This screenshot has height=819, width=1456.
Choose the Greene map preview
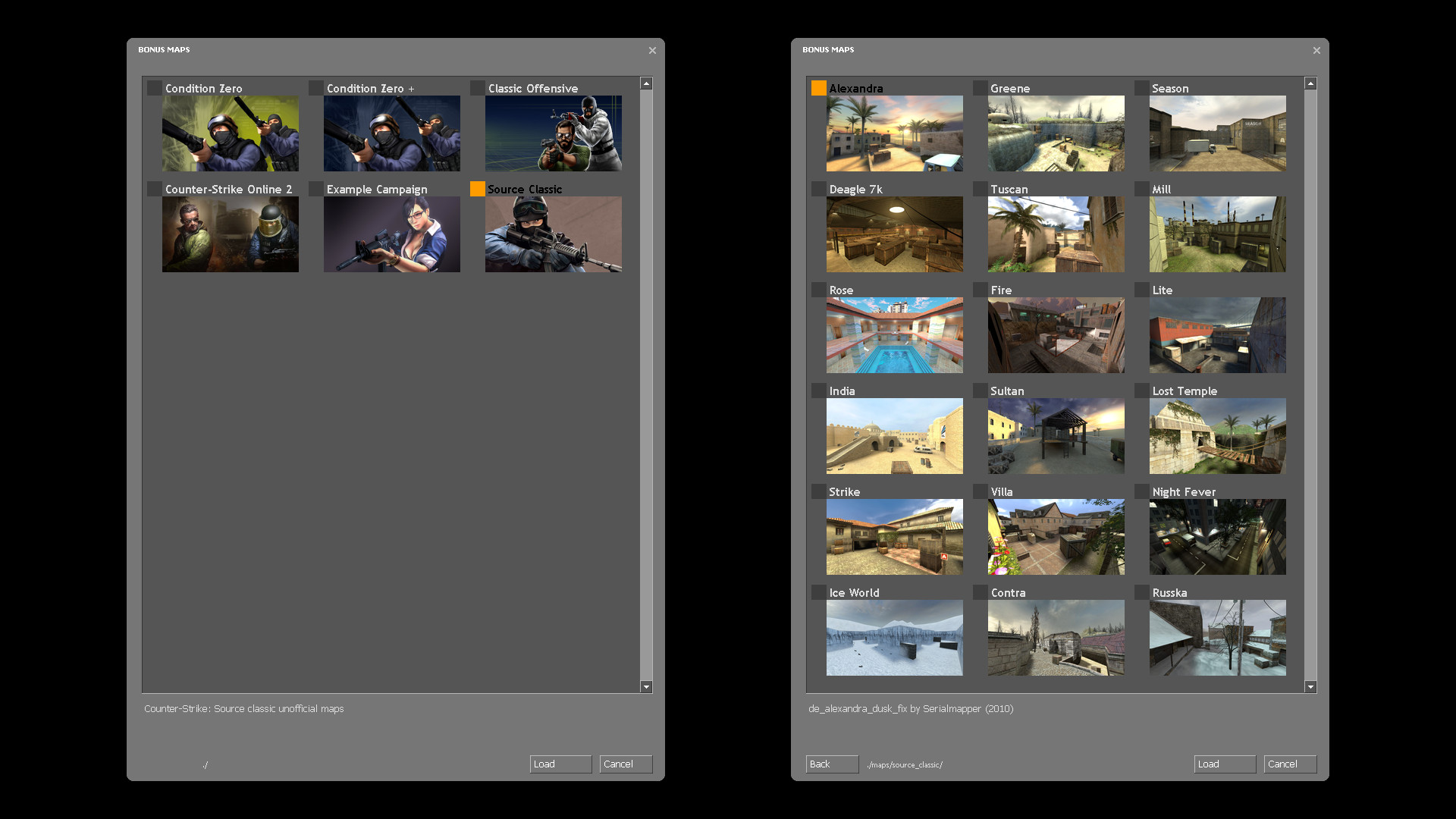pos(1056,133)
